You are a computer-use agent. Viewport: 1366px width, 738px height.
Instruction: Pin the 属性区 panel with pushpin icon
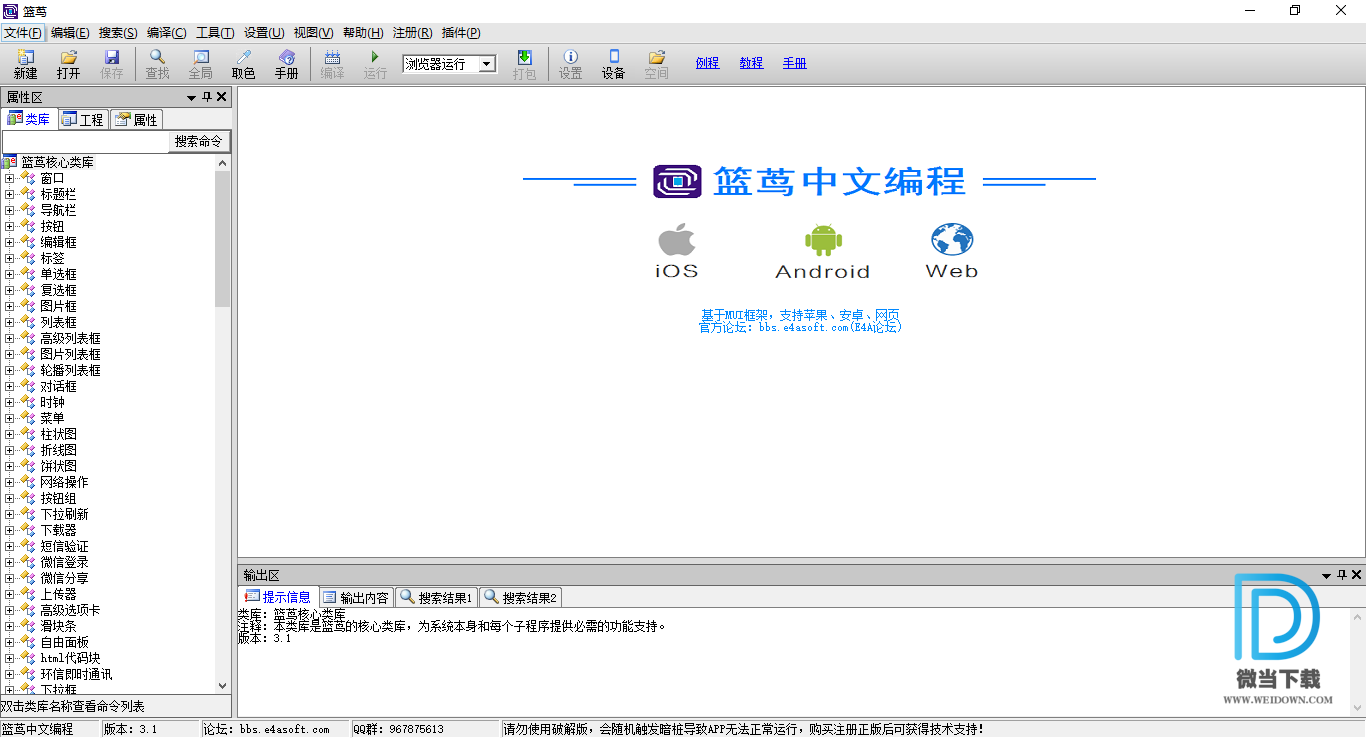[x=207, y=97]
